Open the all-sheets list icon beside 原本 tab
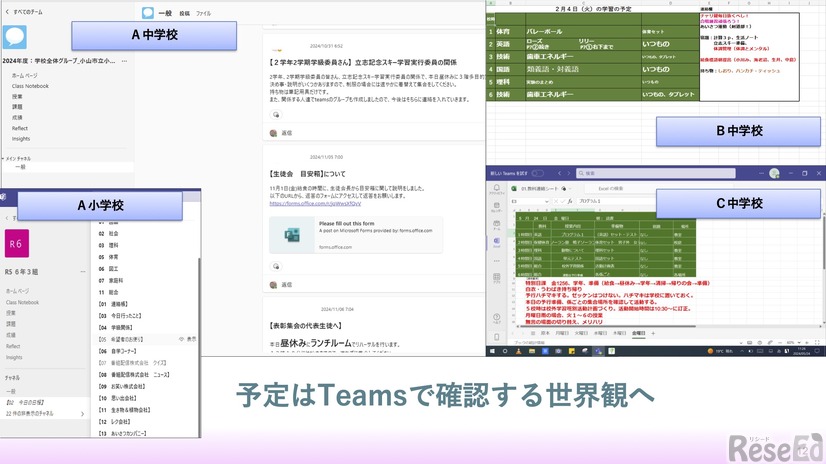826x464 pixels. click(533, 333)
